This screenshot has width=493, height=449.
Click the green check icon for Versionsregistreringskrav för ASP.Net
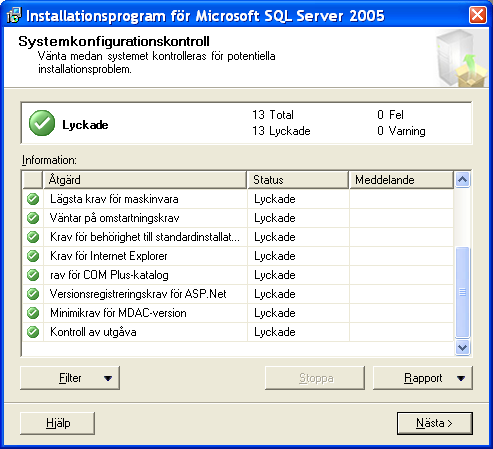click(x=33, y=294)
